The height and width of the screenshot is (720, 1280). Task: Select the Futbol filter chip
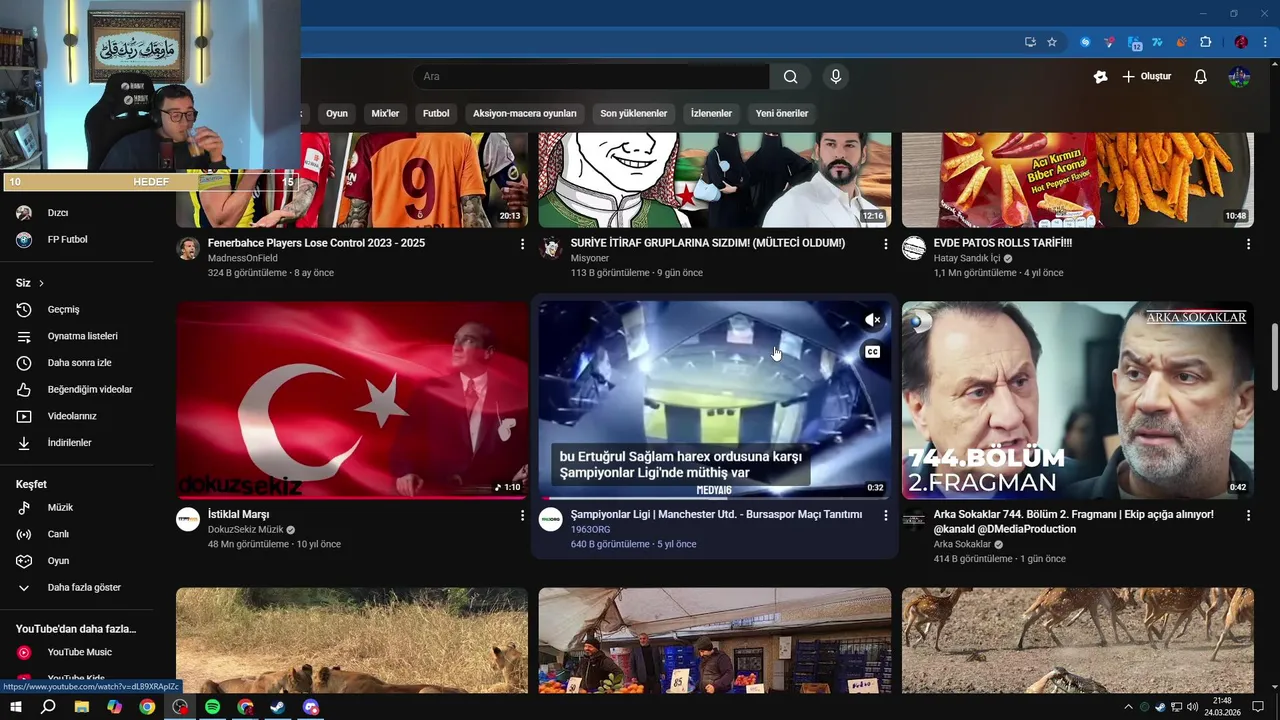(x=436, y=113)
